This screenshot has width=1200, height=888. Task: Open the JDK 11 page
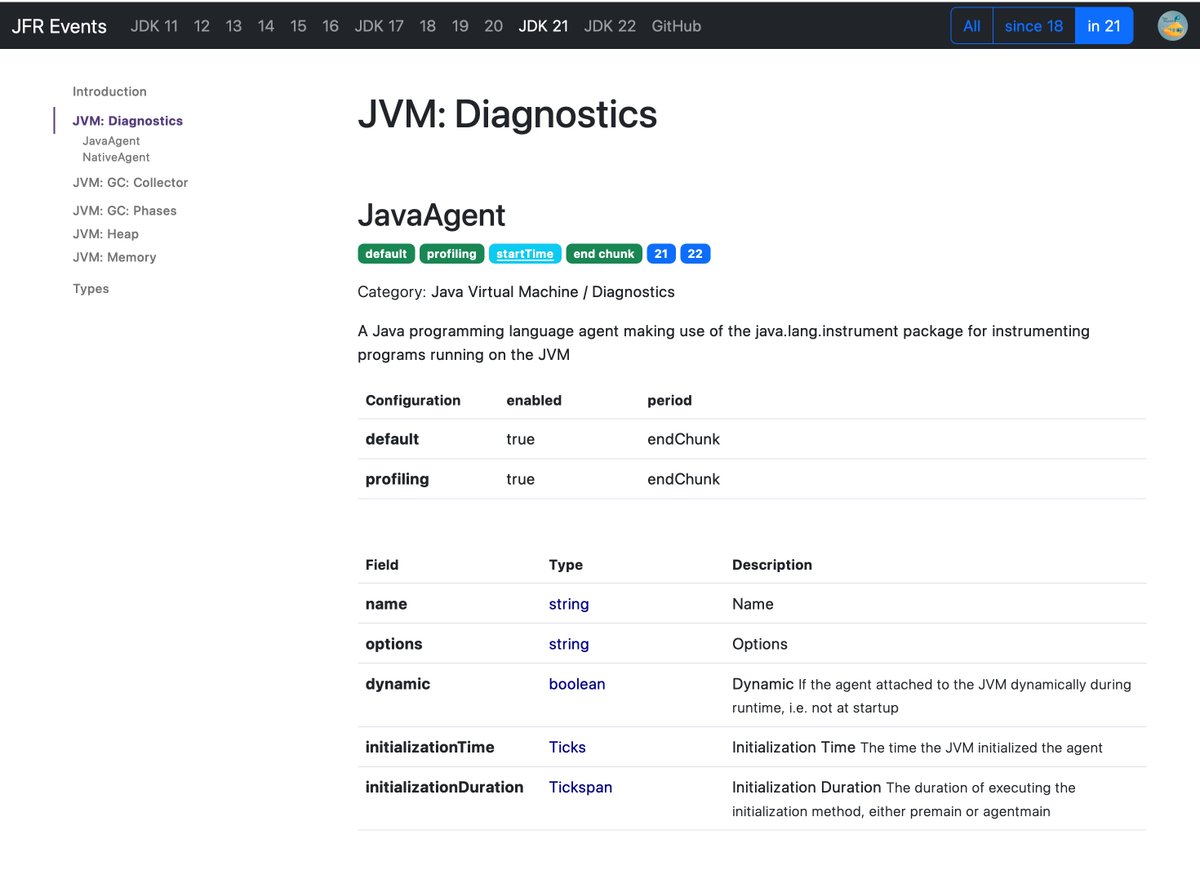pos(154,26)
